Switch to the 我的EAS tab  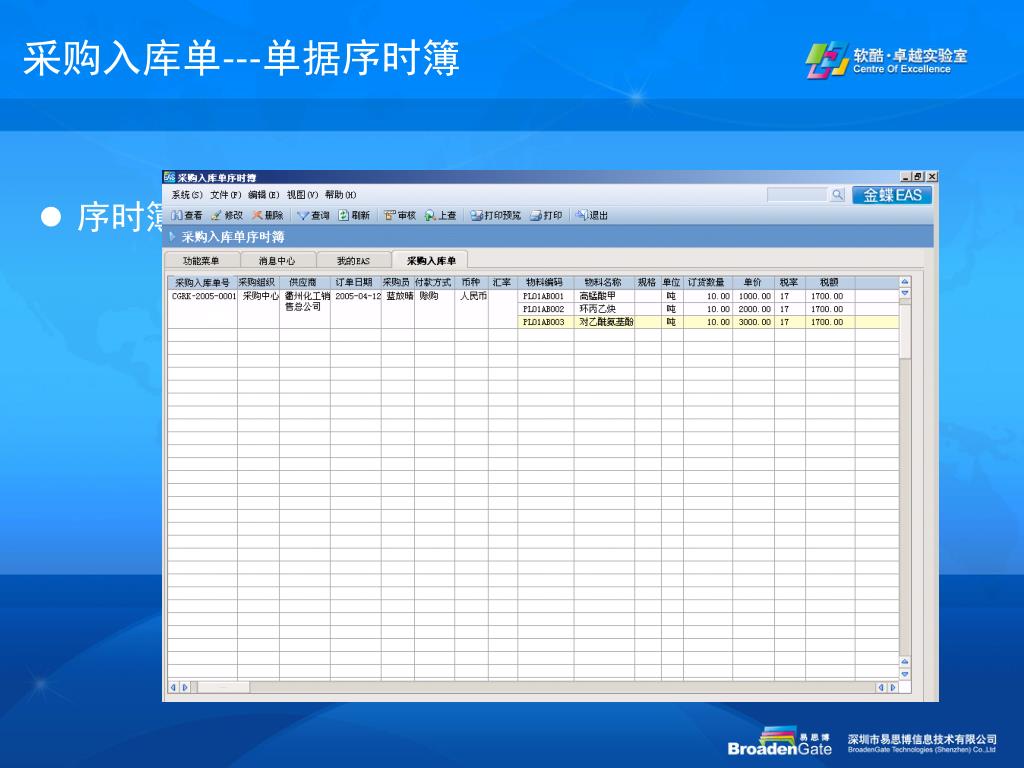pos(353,261)
